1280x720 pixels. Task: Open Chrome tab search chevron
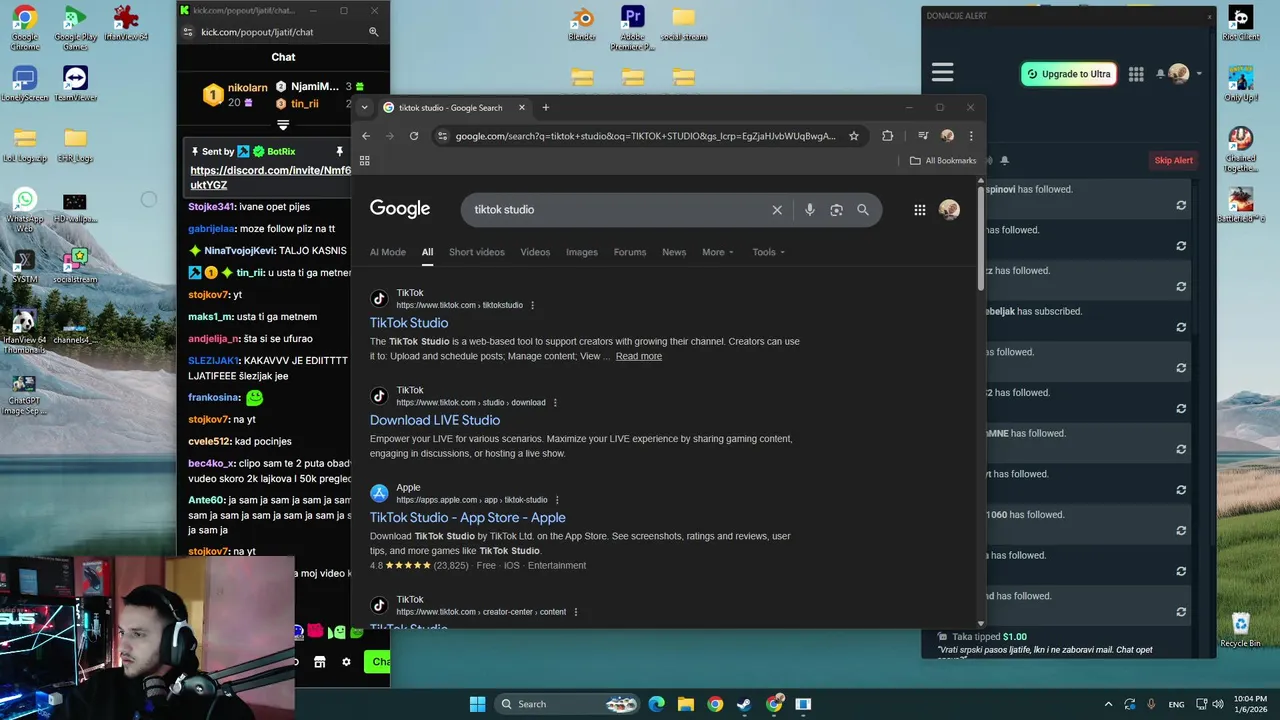[365, 108]
